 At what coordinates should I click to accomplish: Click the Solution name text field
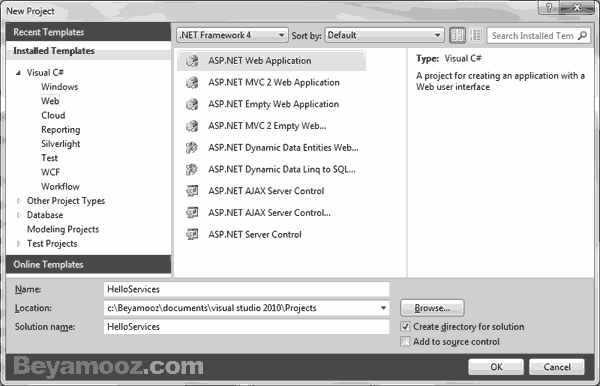[246, 327]
